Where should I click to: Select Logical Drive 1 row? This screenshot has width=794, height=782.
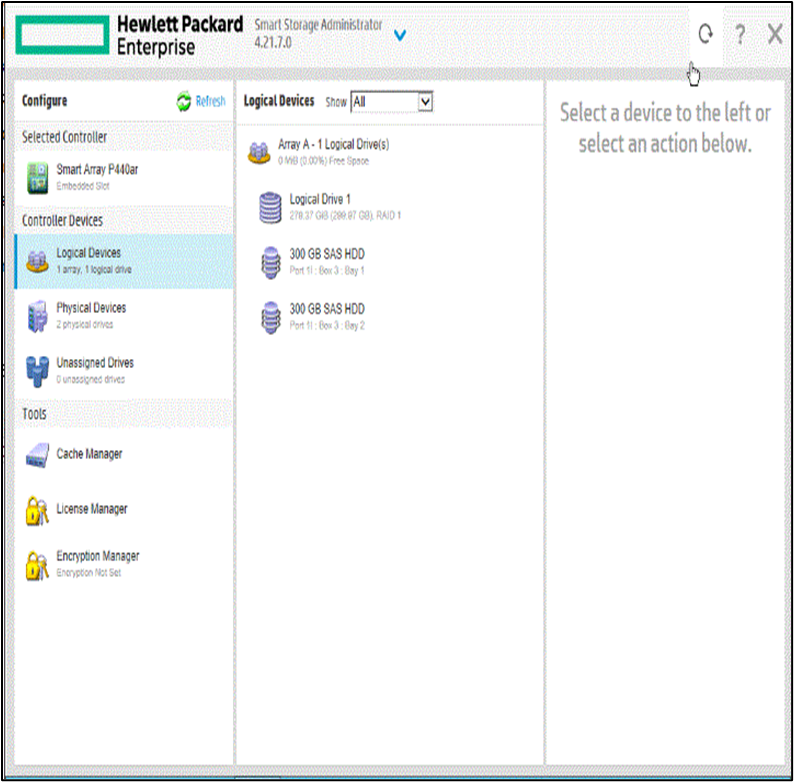[390, 207]
